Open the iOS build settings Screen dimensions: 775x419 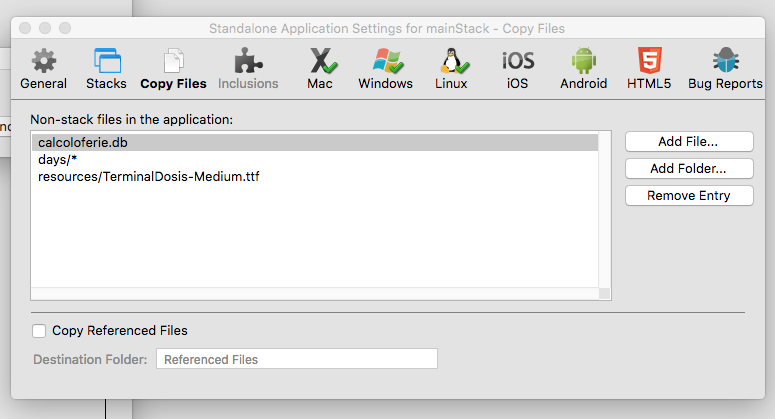click(517, 61)
